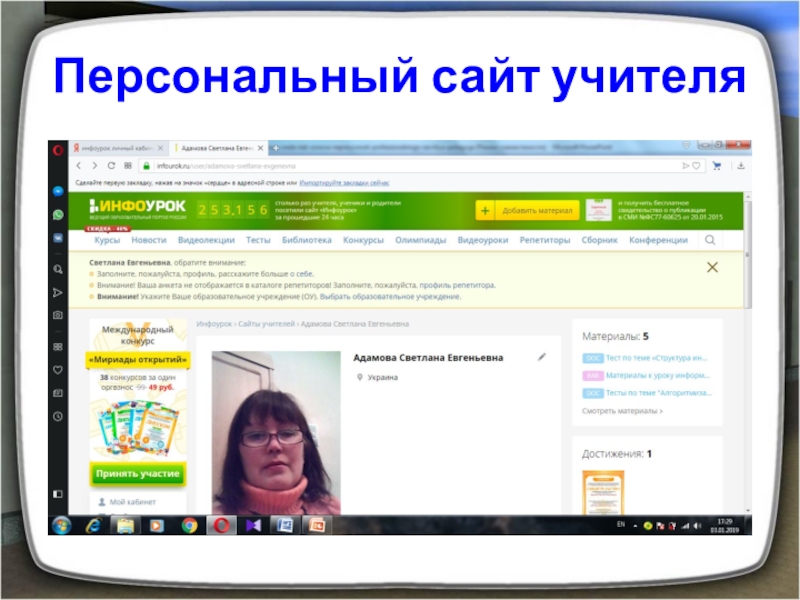Click the Инфоурок breadcrumb link
Viewport: 800px width, 600px height.
point(214,324)
